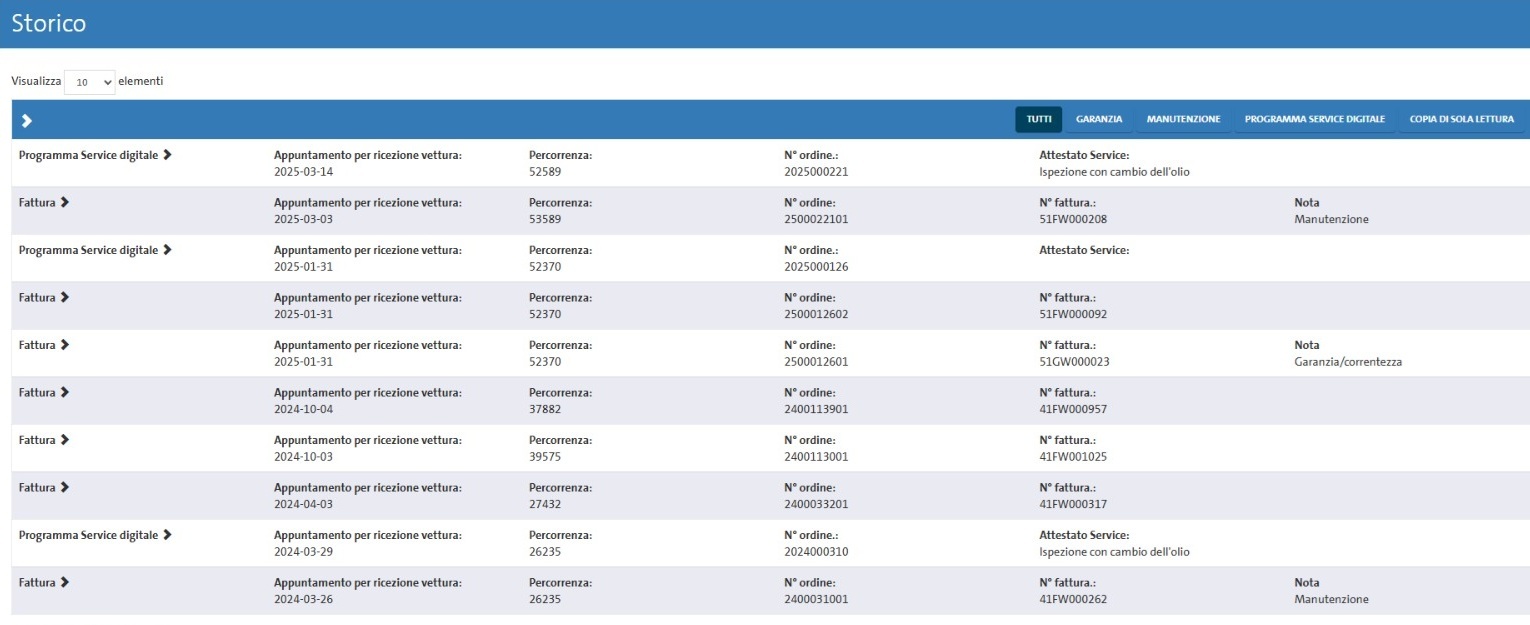Click appointment date 2025-03-14
This screenshot has height=625, width=1530.
pyautogui.click(x=303, y=172)
